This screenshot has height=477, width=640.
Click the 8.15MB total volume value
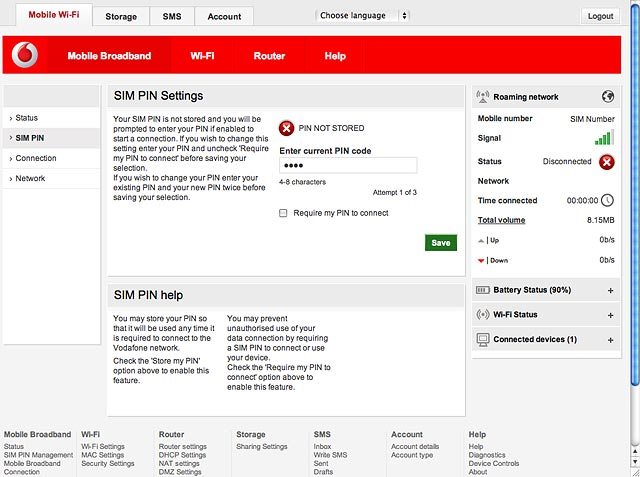click(601, 220)
